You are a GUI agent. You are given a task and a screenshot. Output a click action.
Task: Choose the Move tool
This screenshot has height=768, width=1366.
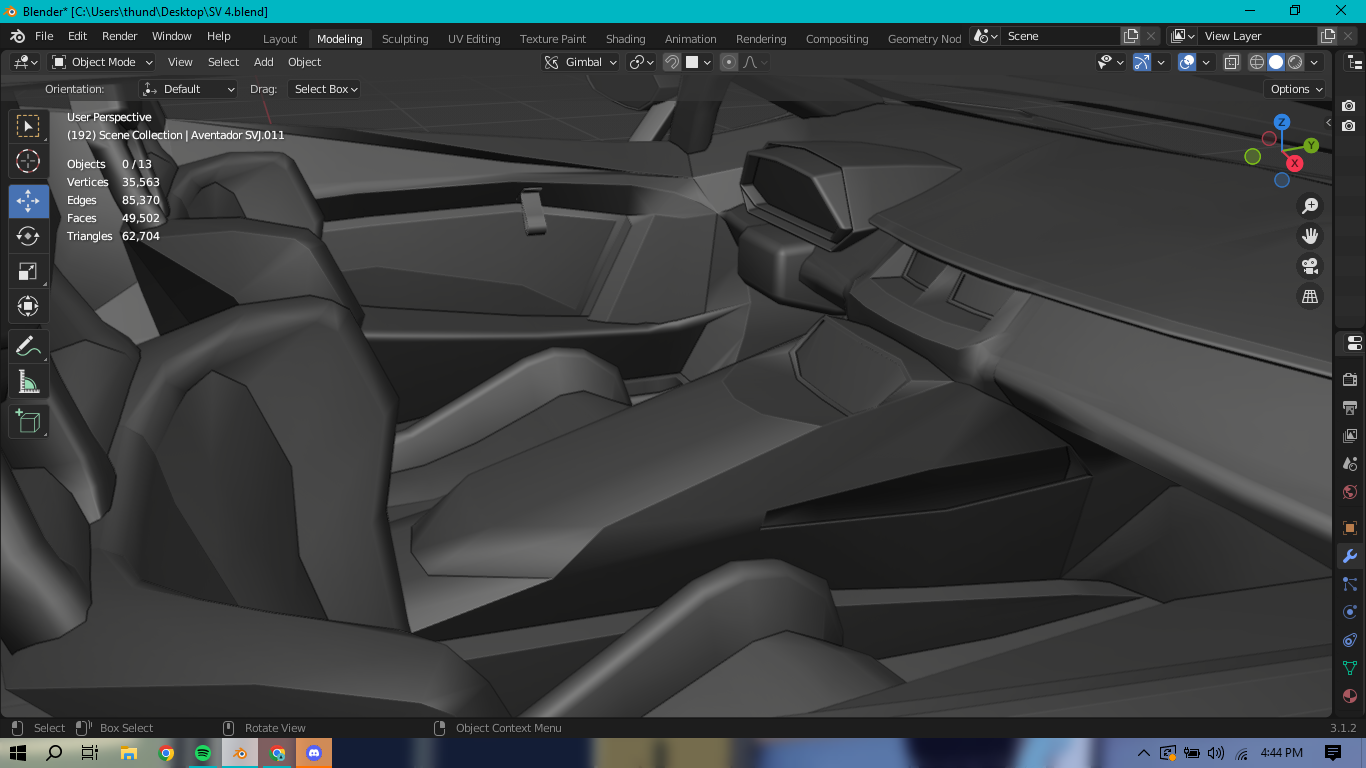point(28,201)
